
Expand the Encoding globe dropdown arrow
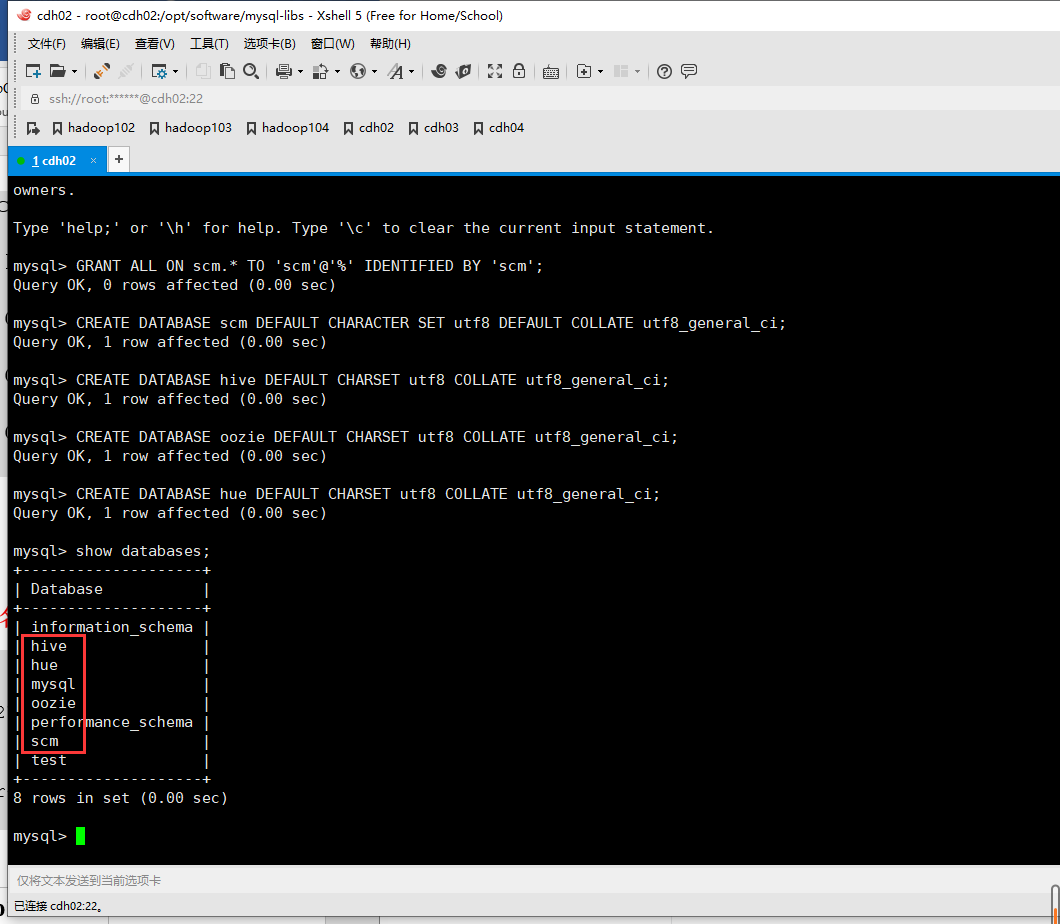click(x=375, y=71)
